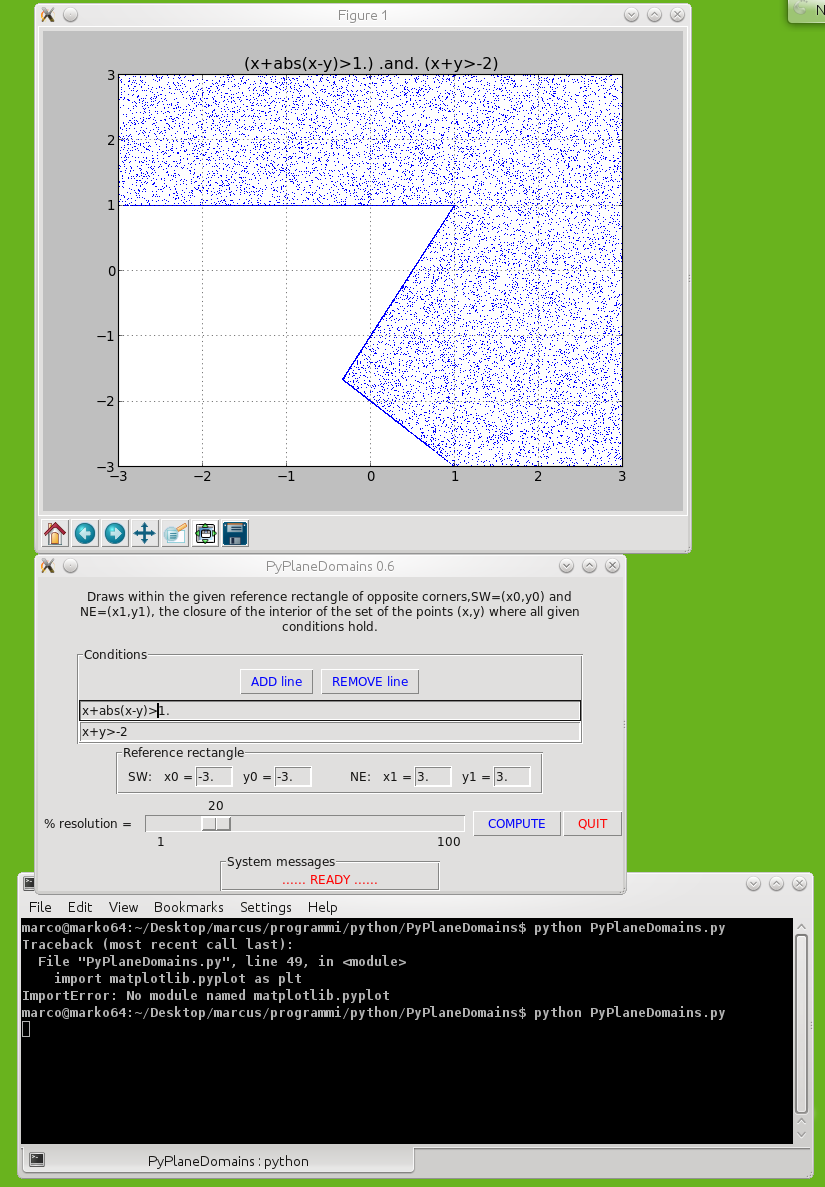Click the X icon in Figure 1 titlebar
825x1187 pixels.
click(48, 14)
